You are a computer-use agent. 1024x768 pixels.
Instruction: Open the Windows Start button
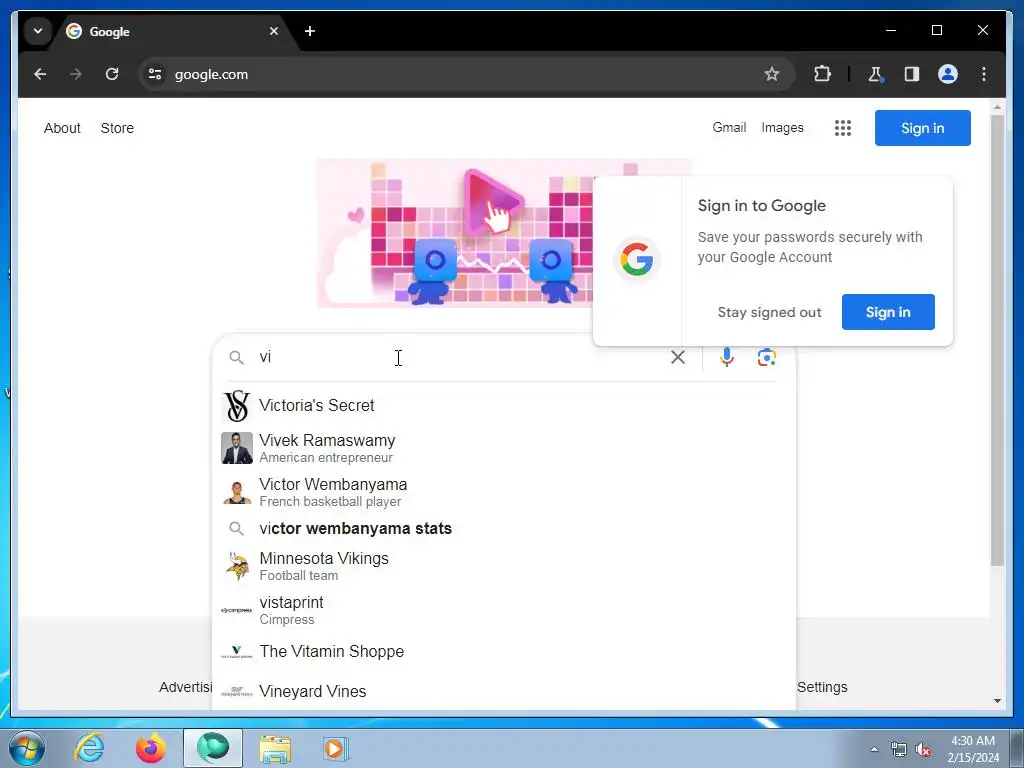(x=27, y=748)
